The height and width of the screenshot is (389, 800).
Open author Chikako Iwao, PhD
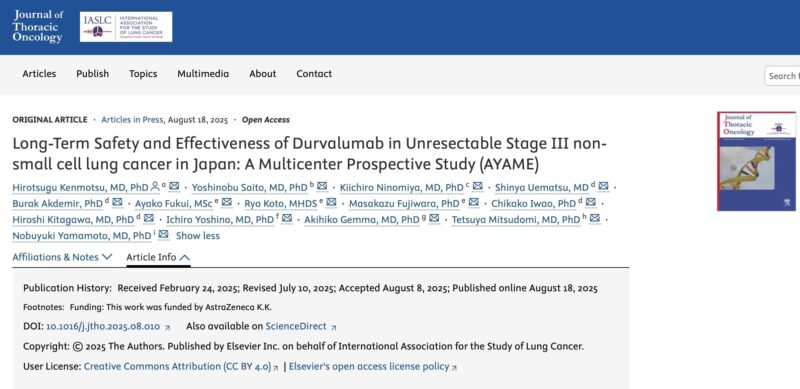tap(533, 204)
